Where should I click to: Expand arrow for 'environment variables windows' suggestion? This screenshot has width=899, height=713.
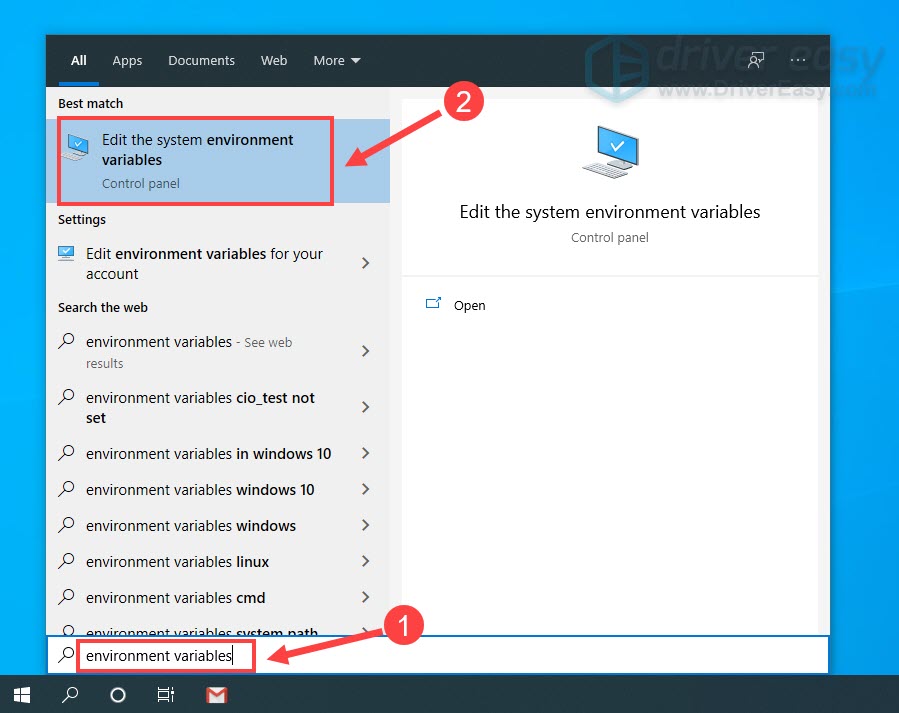pos(365,525)
